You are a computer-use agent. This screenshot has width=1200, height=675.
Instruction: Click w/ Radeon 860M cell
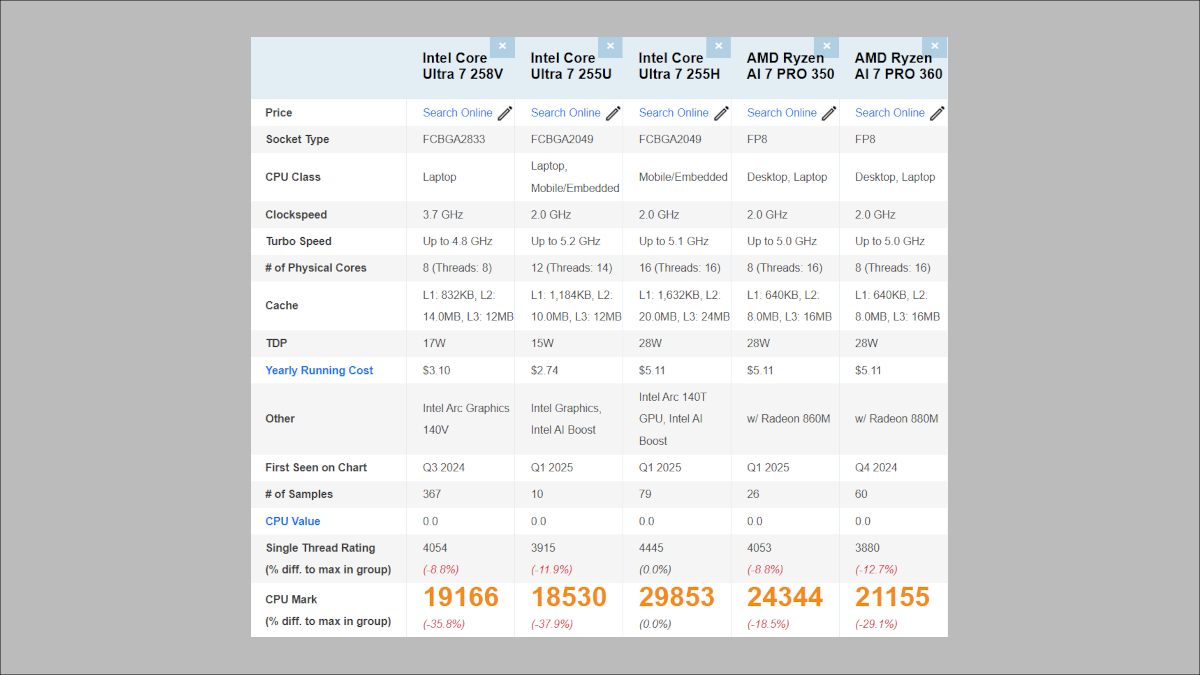(789, 419)
